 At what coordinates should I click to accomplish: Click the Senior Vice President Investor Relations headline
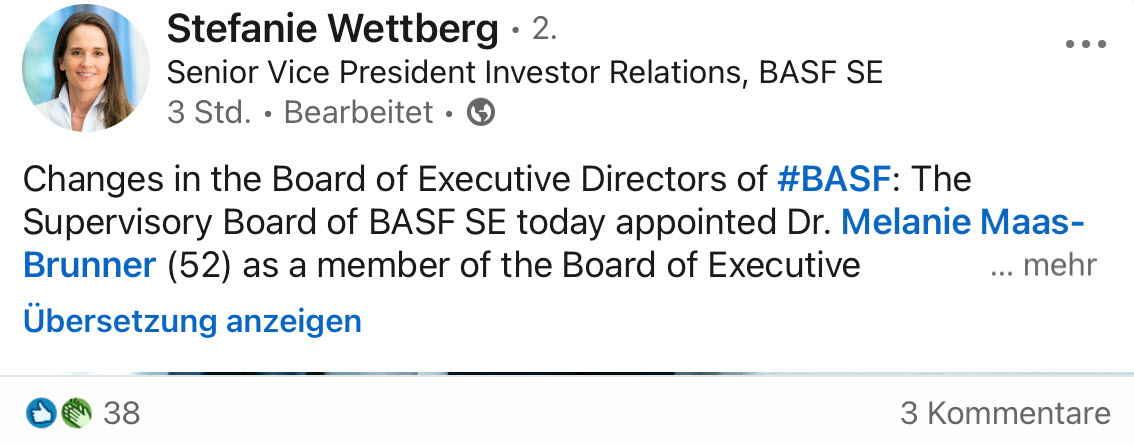[524, 73]
